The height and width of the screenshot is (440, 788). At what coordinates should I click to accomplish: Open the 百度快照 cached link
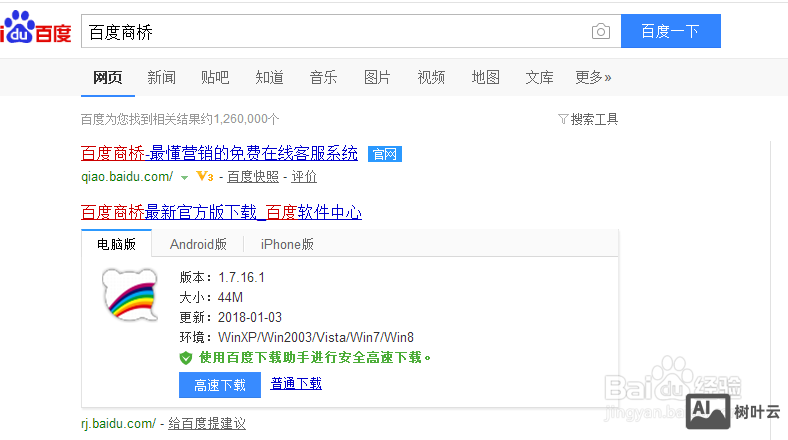point(253,177)
